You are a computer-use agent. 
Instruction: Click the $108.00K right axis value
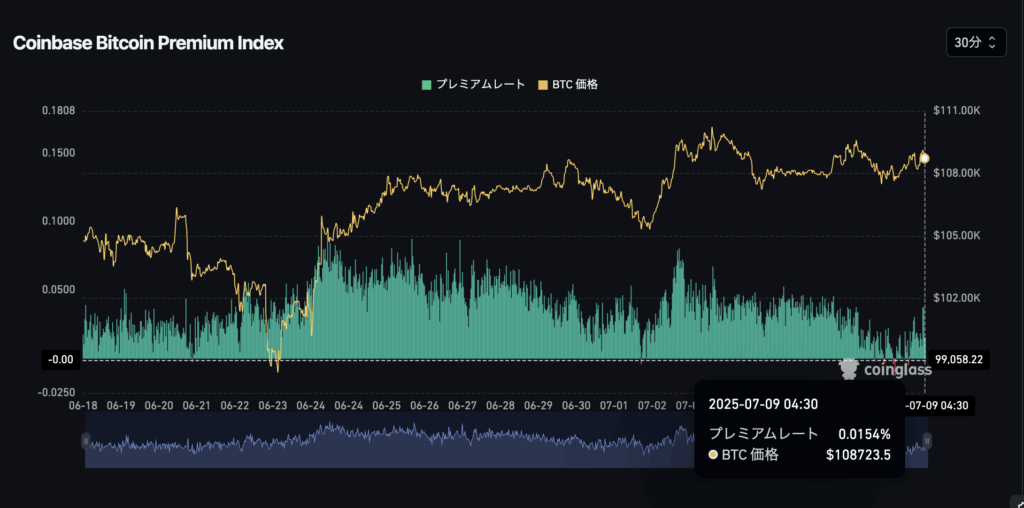point(957,173)
